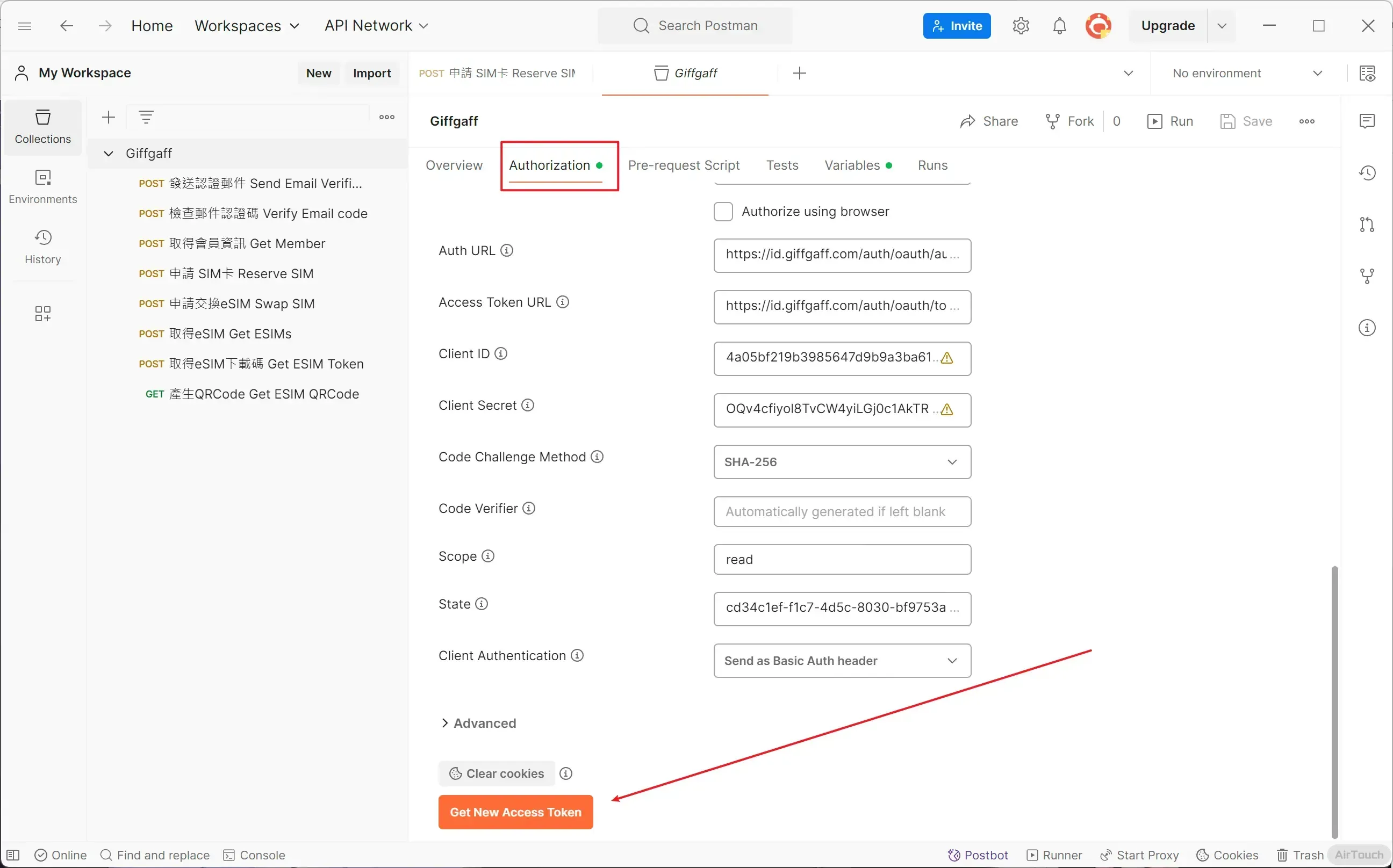Image resolution: width=1393 pixels, height=868 pixels.
Task: Click the notifications bell icon
Action: [x=1059, y=26]
